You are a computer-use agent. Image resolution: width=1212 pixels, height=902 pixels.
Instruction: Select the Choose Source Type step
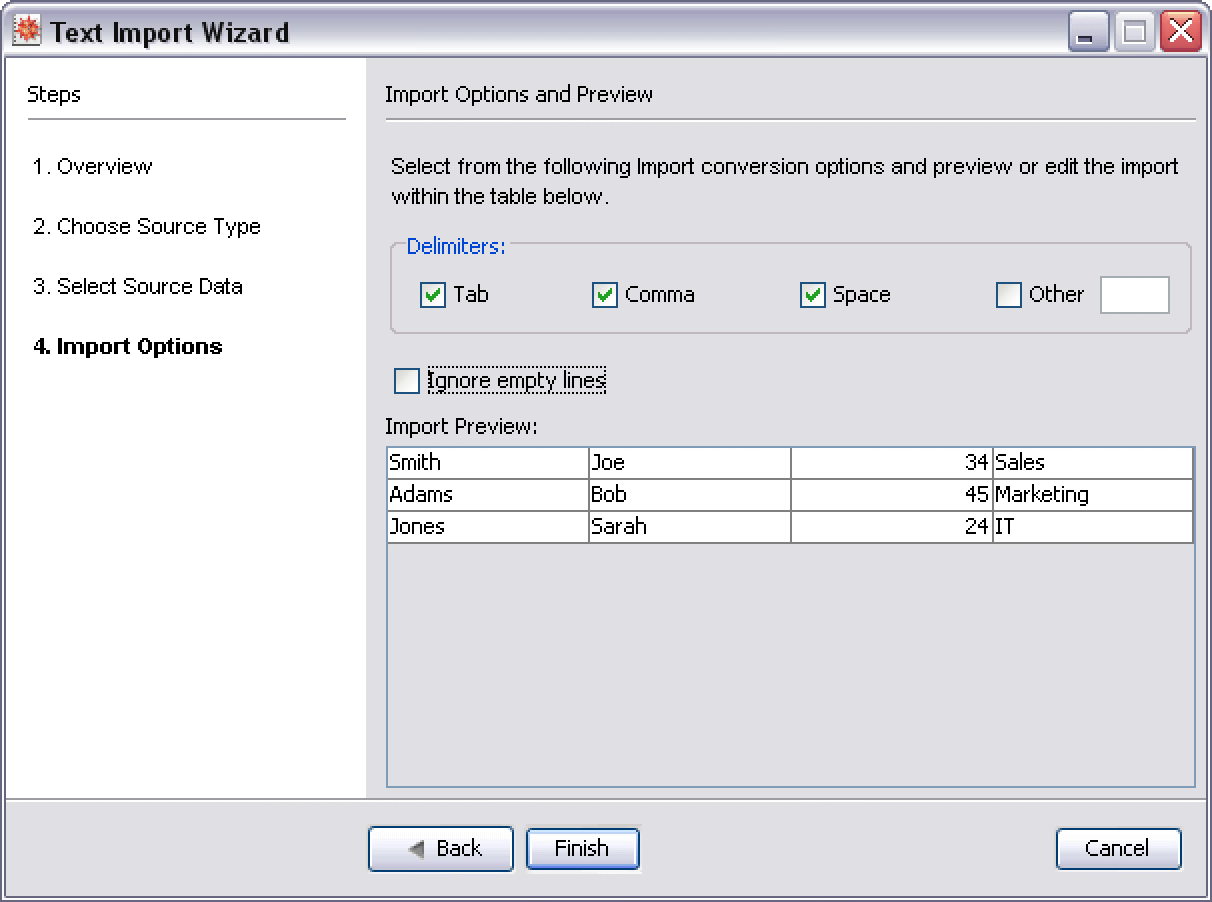pos(146,227)
